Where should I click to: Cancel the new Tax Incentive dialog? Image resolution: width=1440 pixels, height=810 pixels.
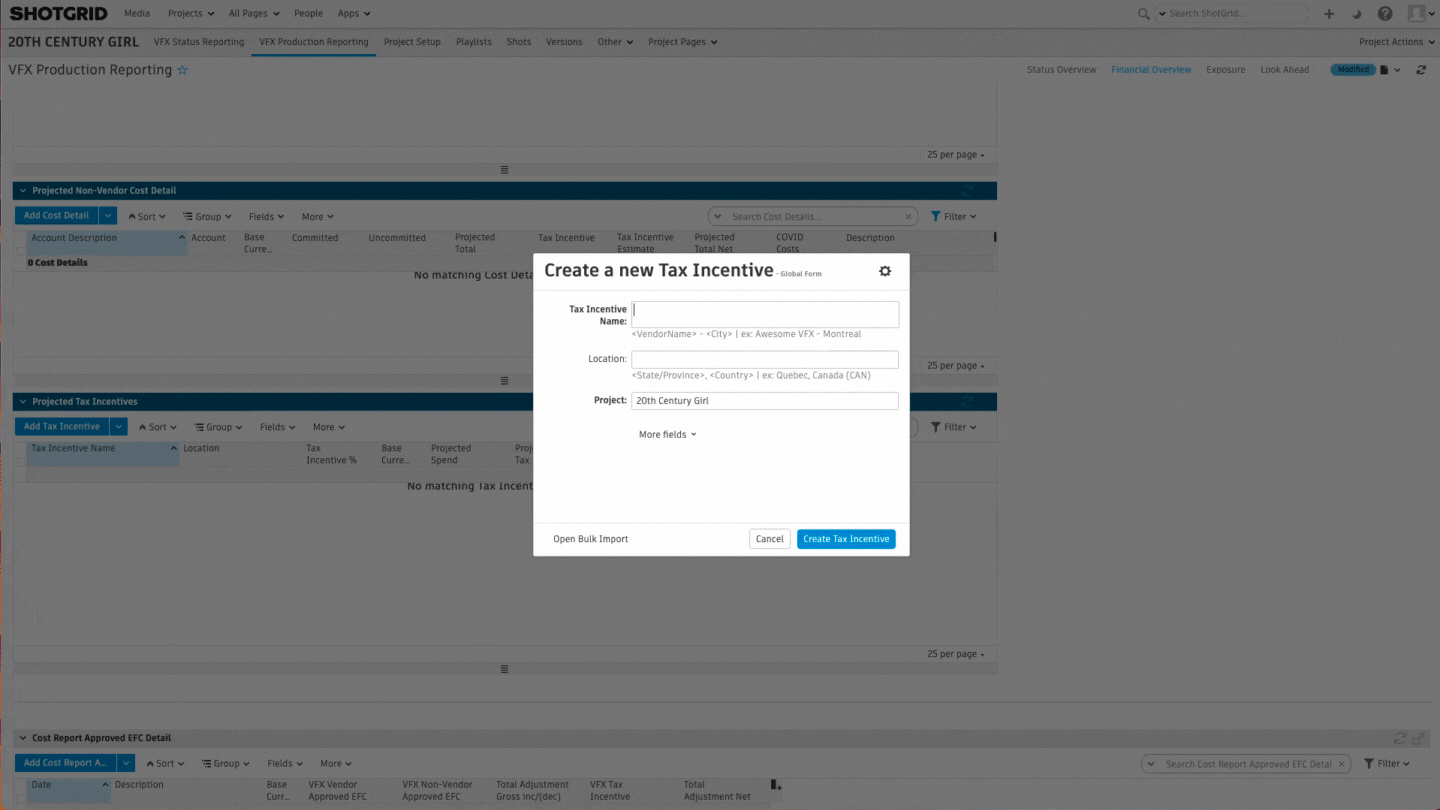coord(770,539)
